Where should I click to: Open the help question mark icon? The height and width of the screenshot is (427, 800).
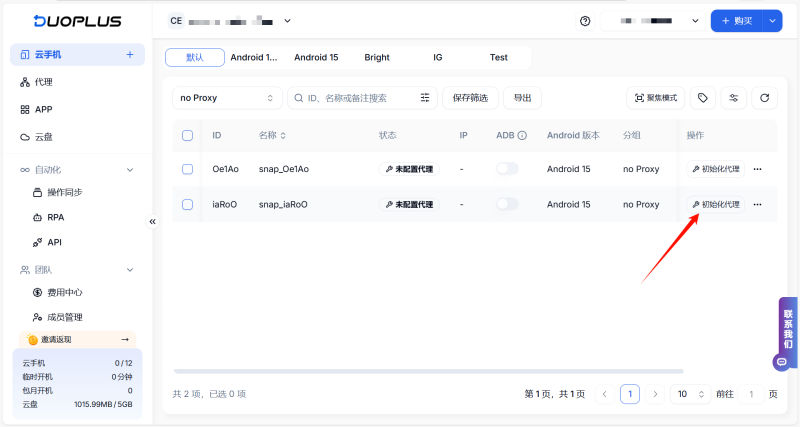(x=585, y=21)
